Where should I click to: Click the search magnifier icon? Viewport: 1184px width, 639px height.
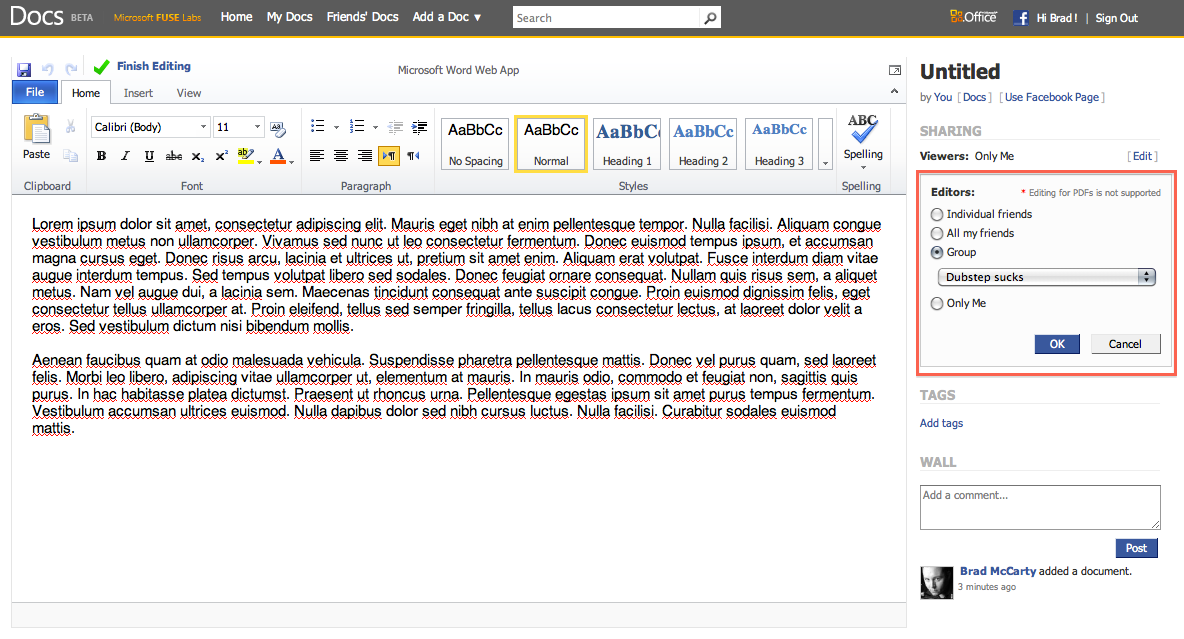pos(710,17)
